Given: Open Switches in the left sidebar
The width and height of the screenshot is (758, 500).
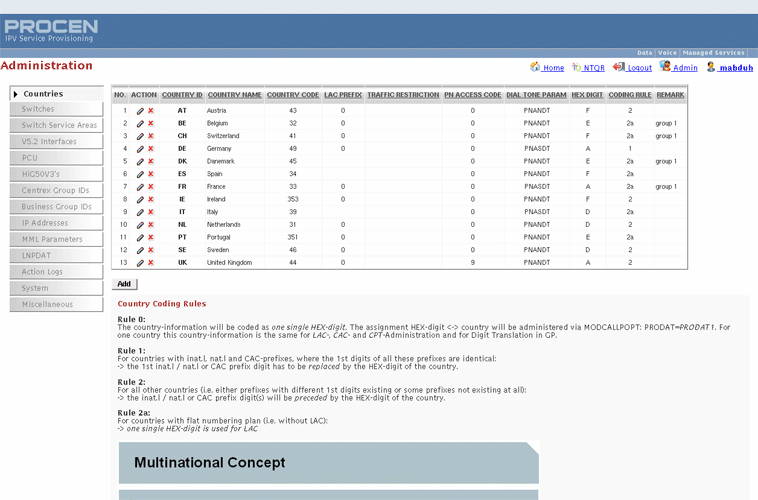Looking at the screenshot, I should 38,109.
